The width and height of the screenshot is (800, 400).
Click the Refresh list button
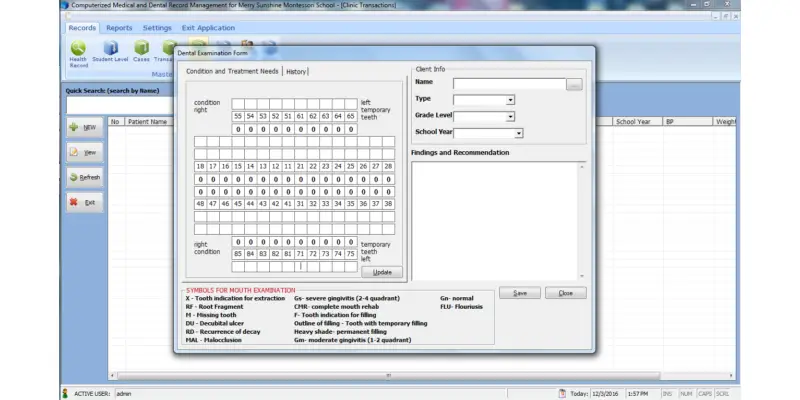tap(85, 178)
